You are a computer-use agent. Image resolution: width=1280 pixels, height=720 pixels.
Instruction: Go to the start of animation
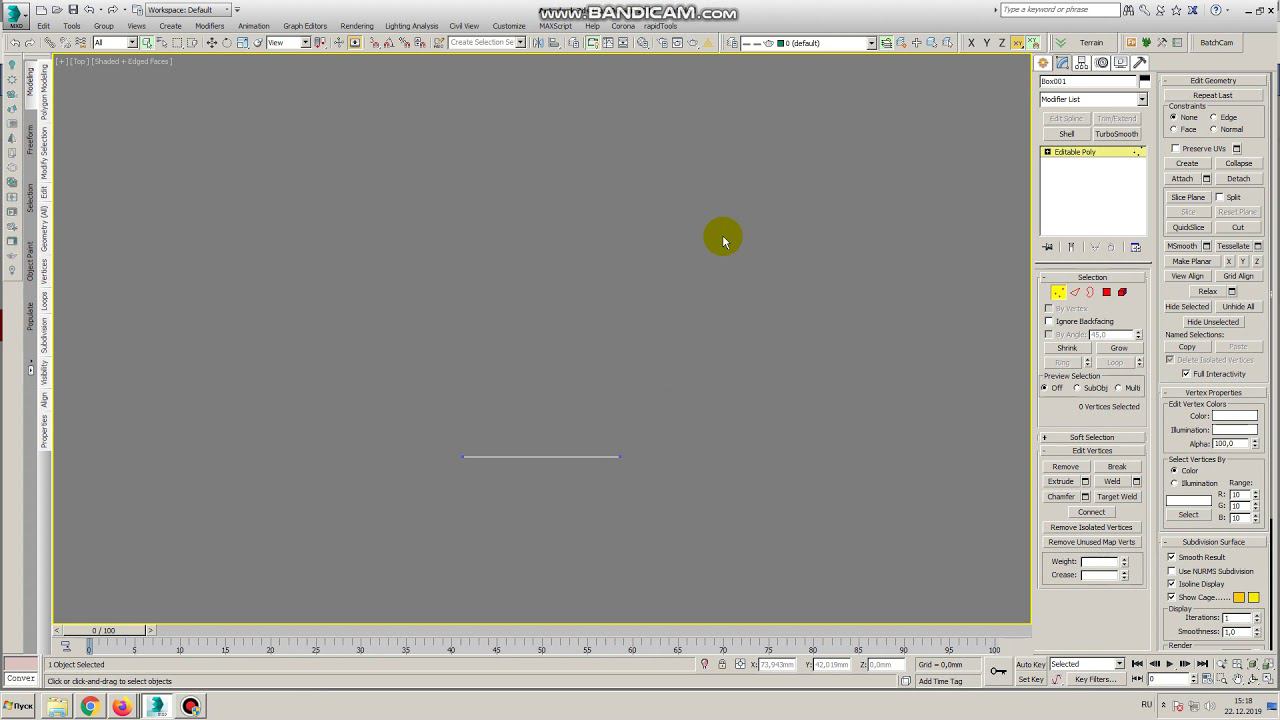(x=1137, y=664)
